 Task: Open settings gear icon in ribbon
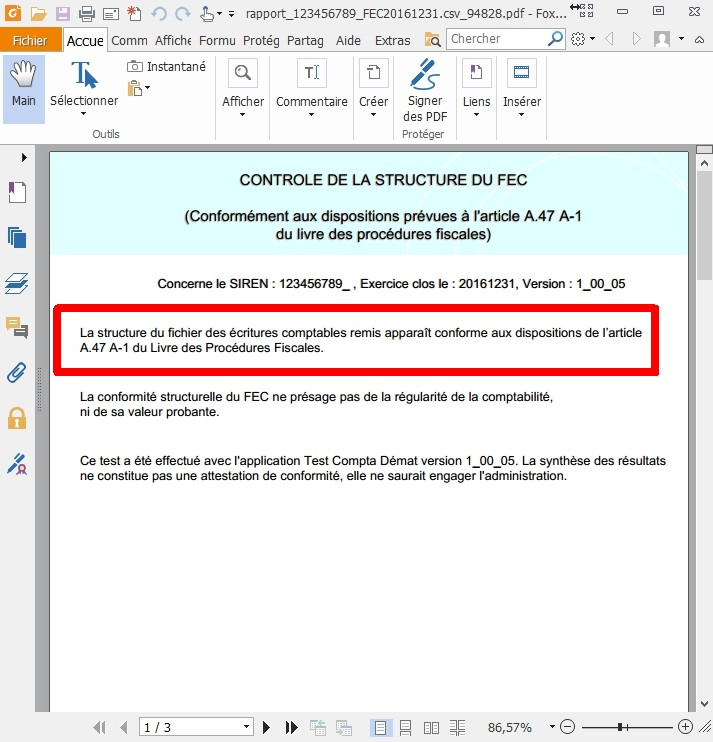(578, 39)
